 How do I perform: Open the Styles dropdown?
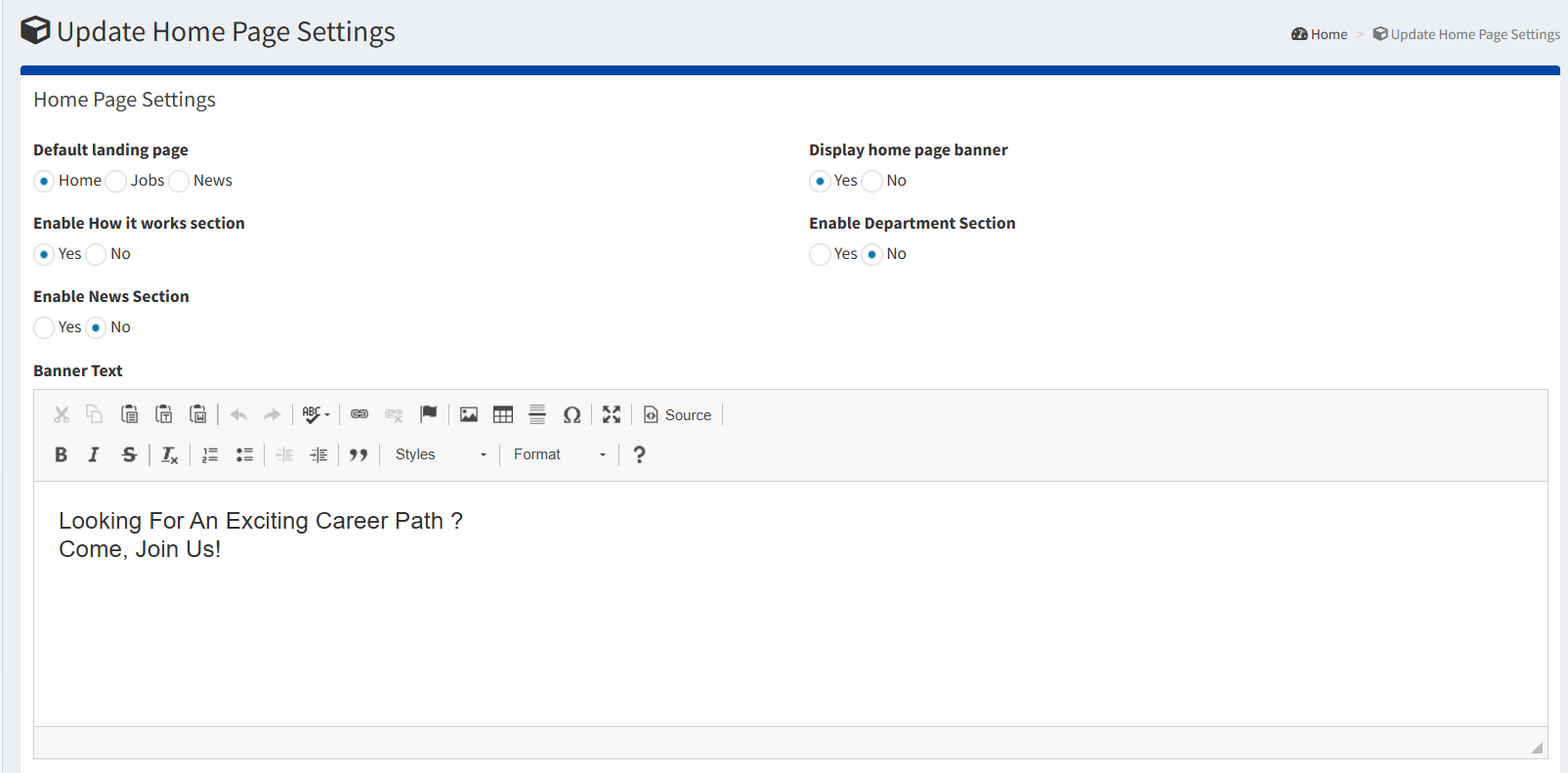coord(440,454)
